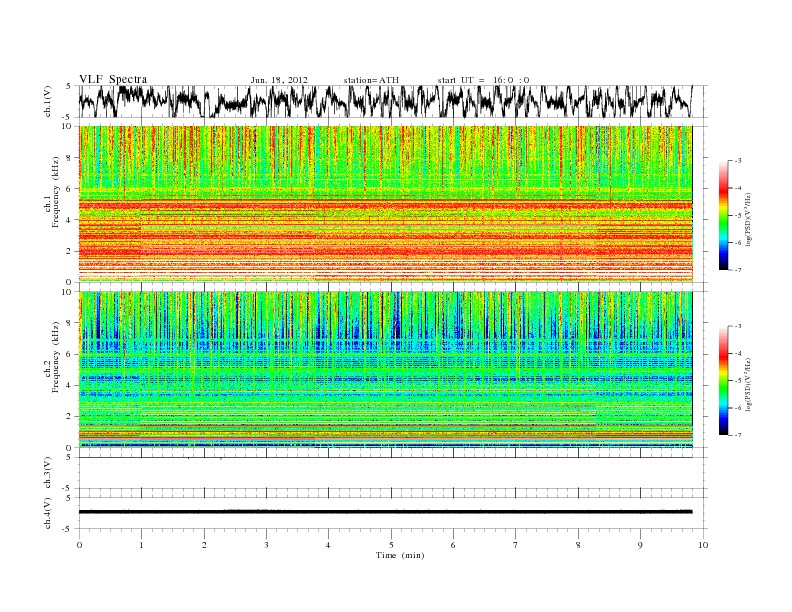This screenshot has width=792, height=612.
Task: Click the "ch.1(V)" waveform axis label
Action: click(x=47, y=101)
